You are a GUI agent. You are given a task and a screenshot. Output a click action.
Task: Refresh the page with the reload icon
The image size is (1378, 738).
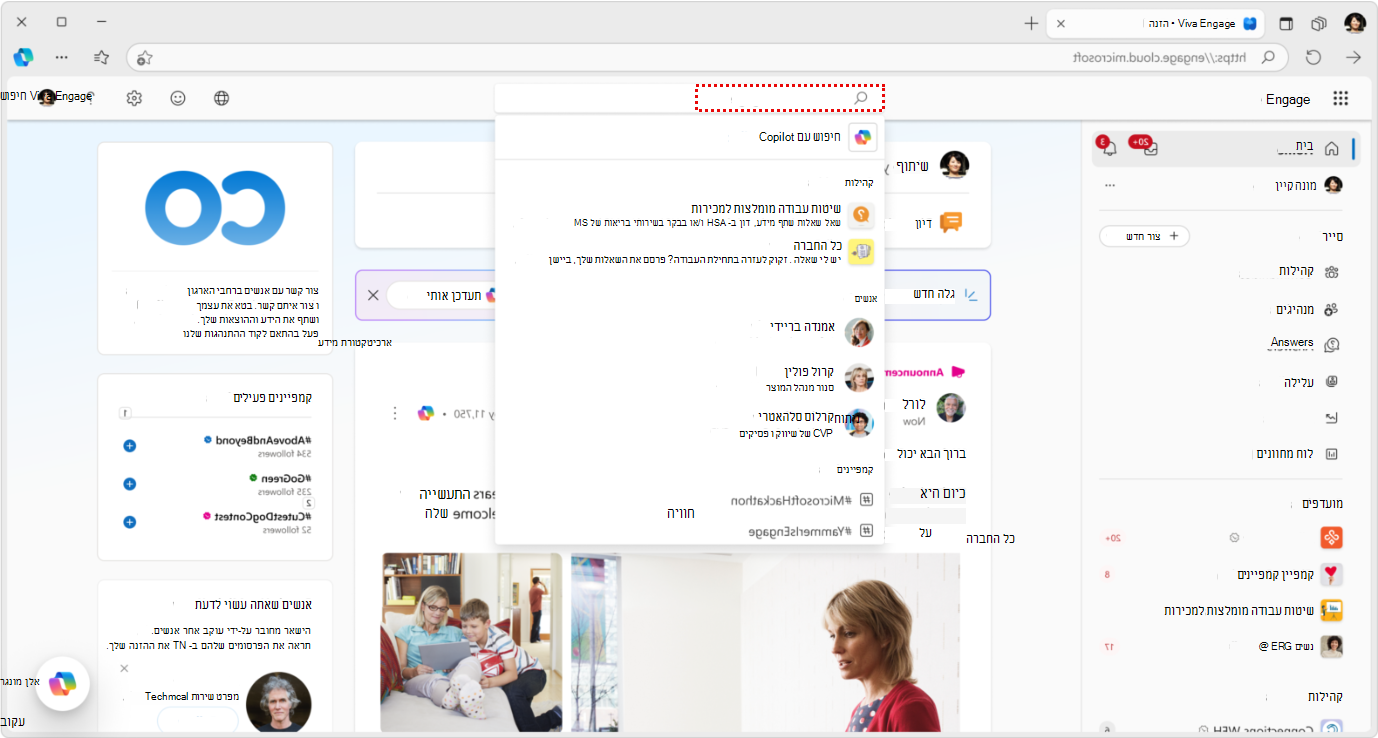(1314, 57)
